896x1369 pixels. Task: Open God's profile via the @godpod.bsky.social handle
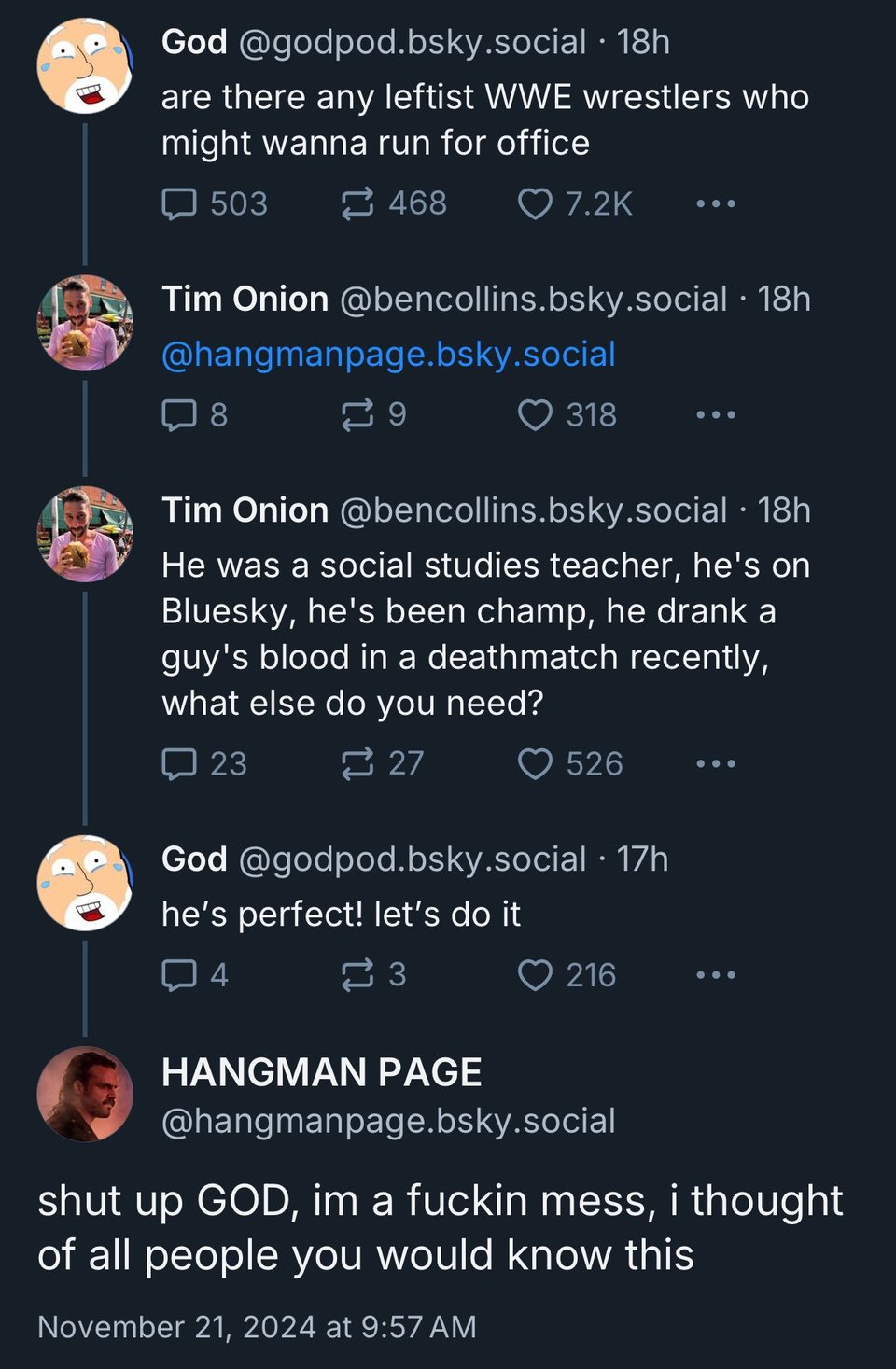click(x=413, y=43)
